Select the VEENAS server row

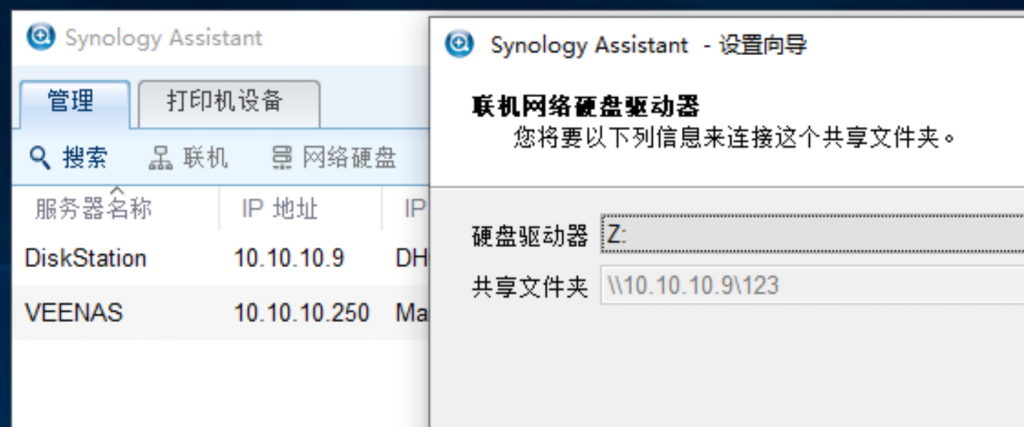[73, 313]
